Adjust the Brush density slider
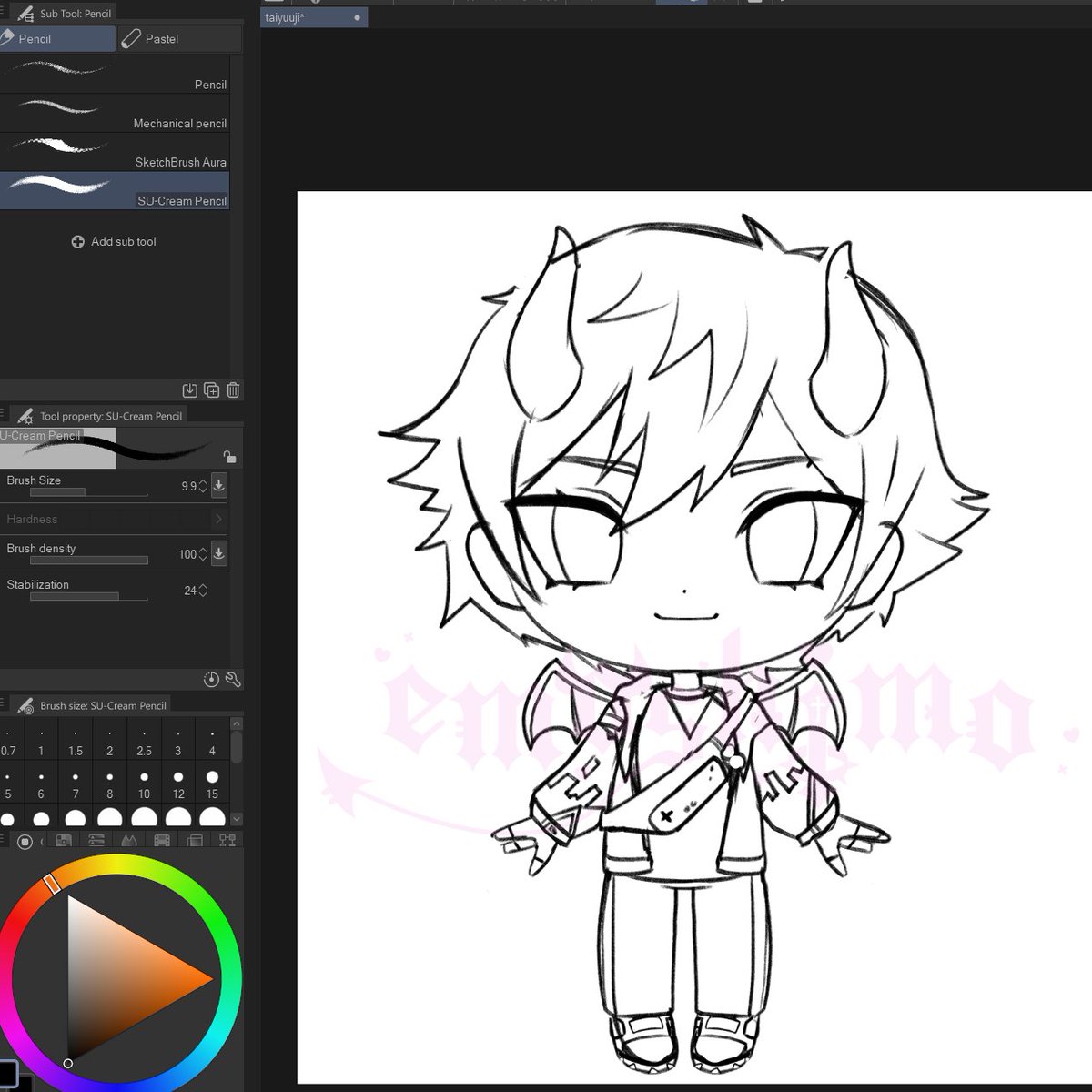1092x1092 pixels. point(89,561)
